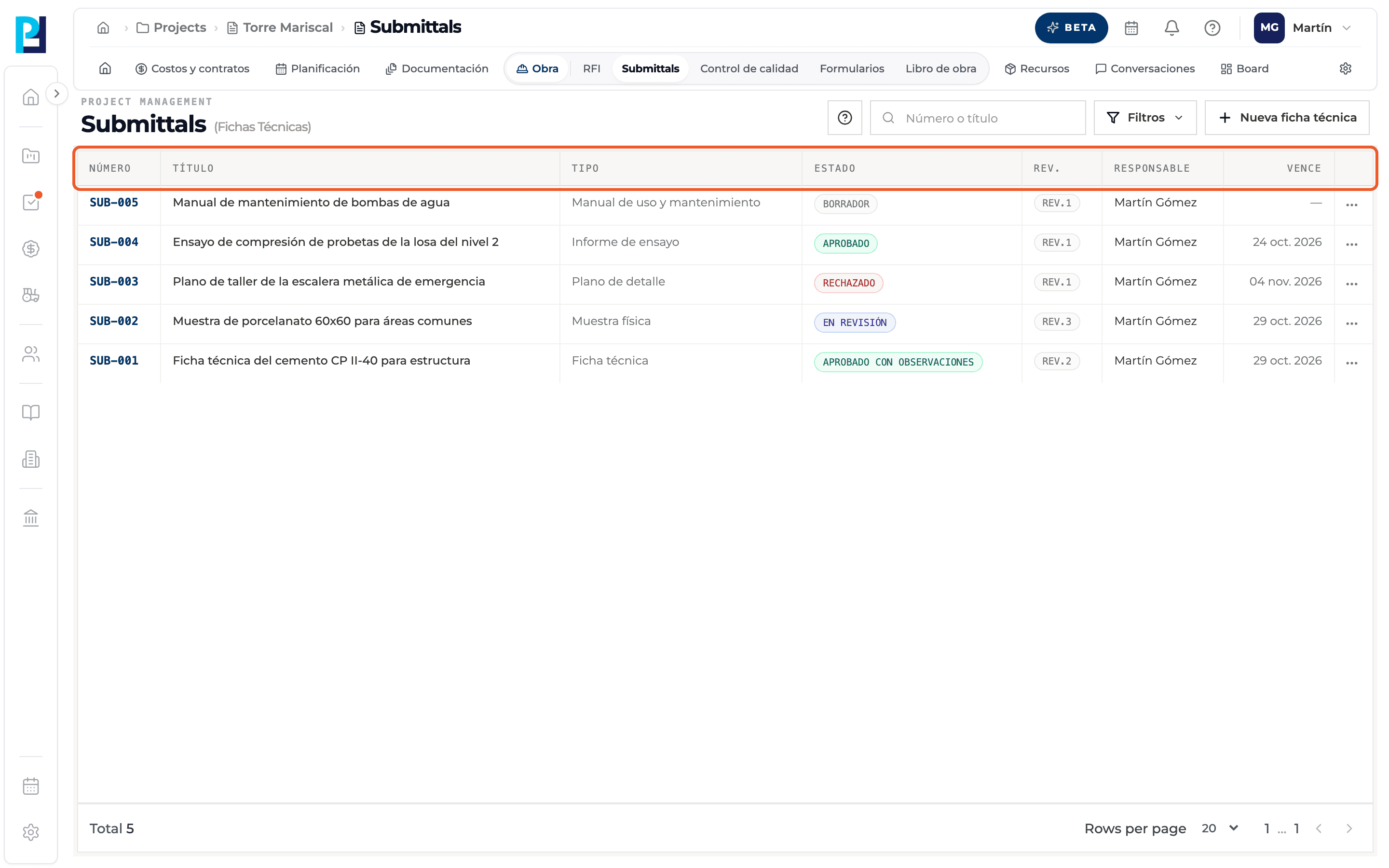Click Nueva ficha técnica button
This screenshot has width=1389, height=868.
click(1286, 118)
